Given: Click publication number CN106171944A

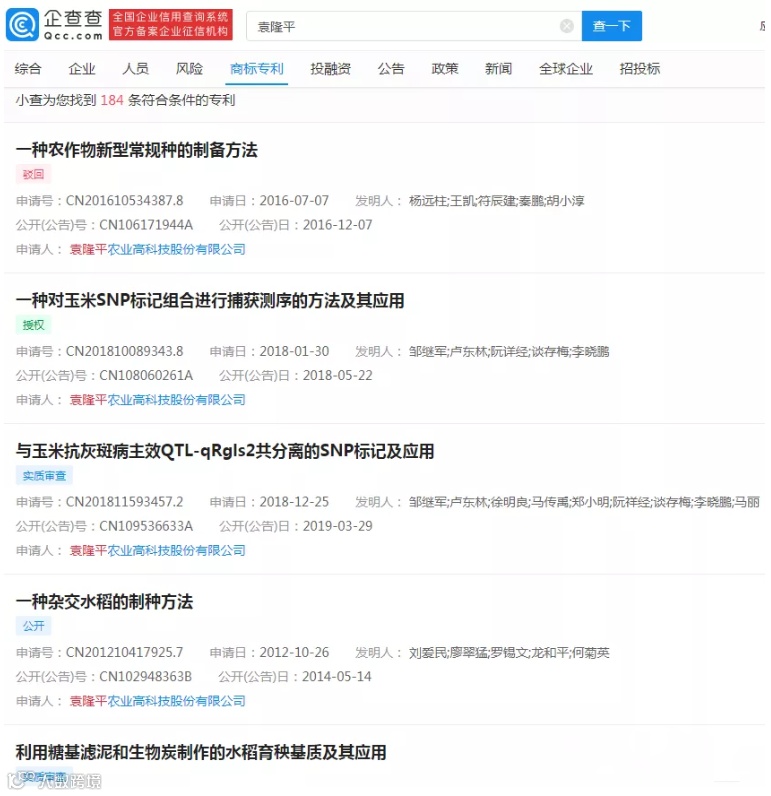Looking at the screenshot, I should click(x=146, y=225).
